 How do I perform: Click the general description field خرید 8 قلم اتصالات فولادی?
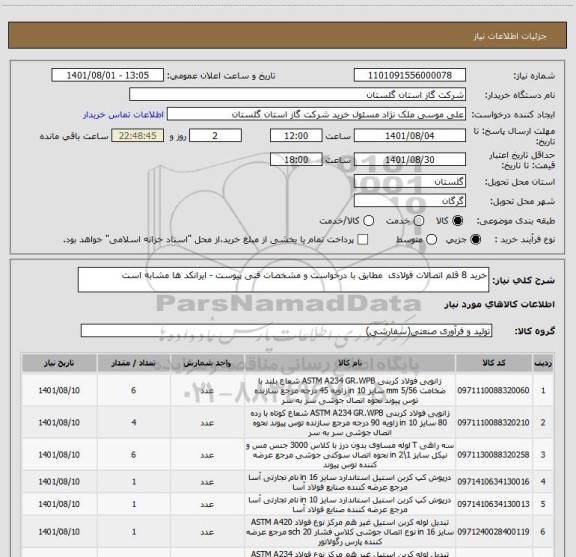(283, 280)
